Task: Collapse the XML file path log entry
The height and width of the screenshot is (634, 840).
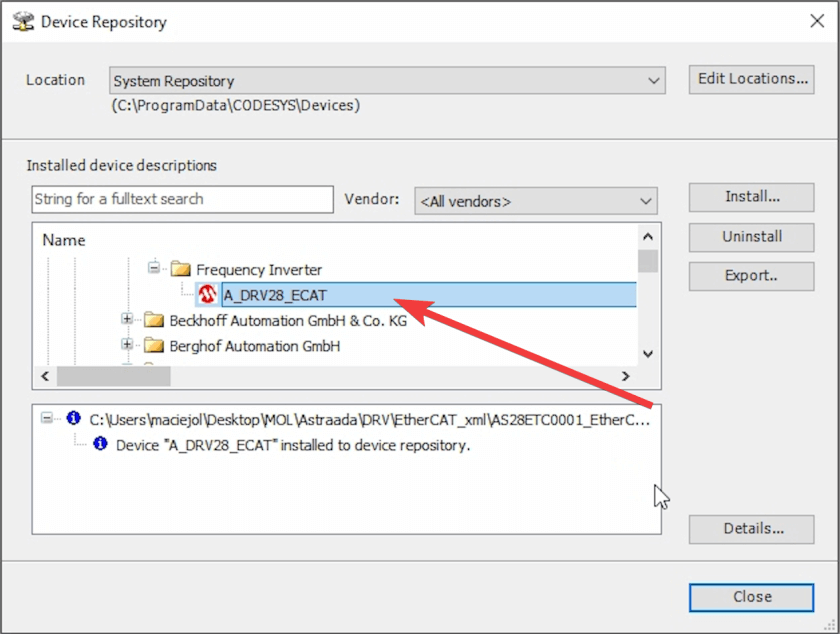Action: (x=47, y=418)
